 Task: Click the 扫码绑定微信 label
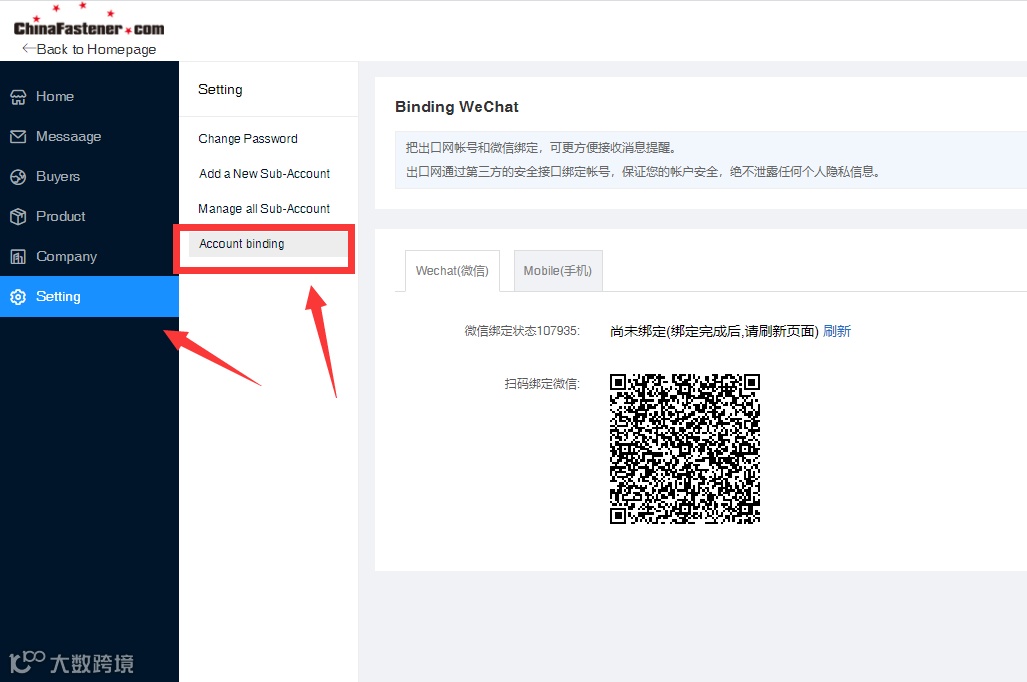point(542,384)
